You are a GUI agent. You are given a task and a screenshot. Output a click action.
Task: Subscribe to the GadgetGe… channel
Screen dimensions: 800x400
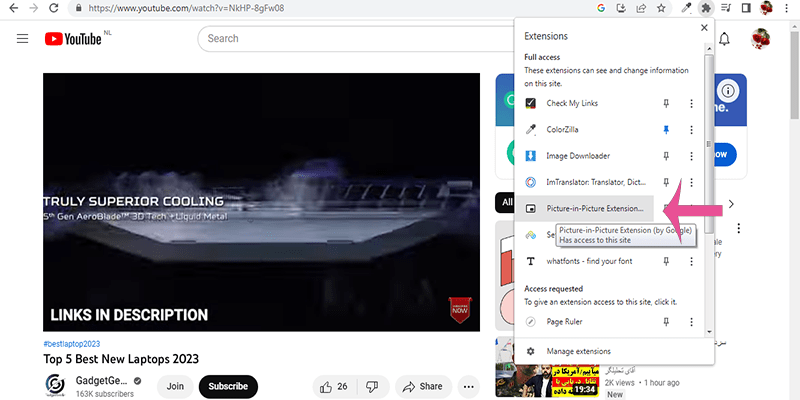(228, 386)
